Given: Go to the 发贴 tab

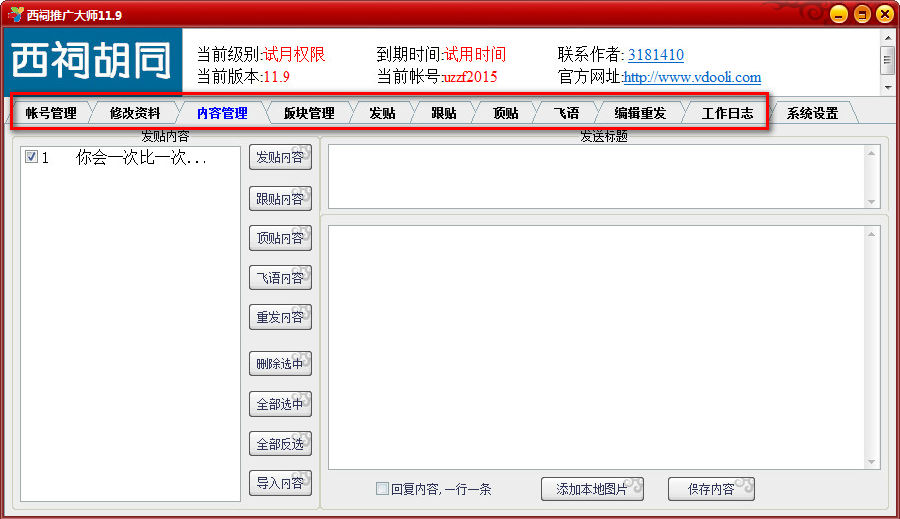Looking at the screenshot, I should point(382,113).
